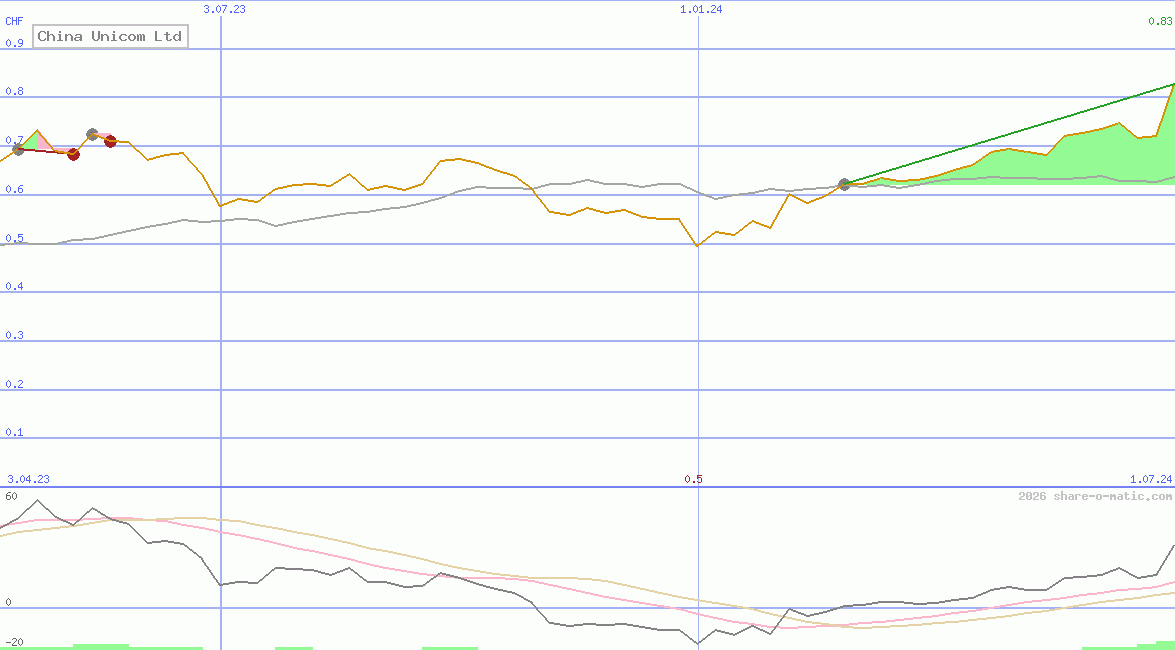Select the gray marker at the July peak
The height and width of the screenshot is (650, 1175).
pyautogui.click(x=92, y=134)
